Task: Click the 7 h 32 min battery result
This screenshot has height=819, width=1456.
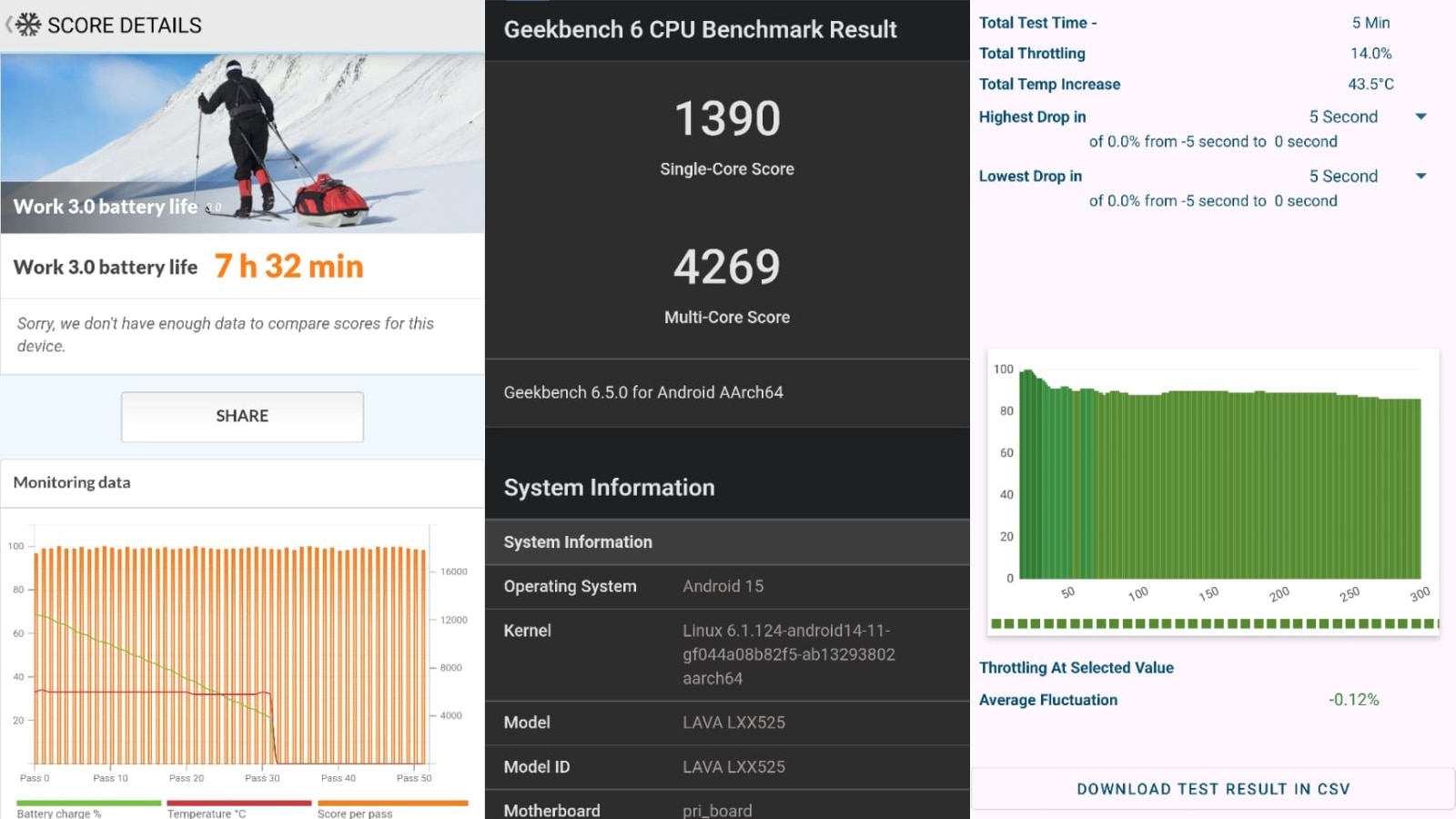Action: pos(288,266)
